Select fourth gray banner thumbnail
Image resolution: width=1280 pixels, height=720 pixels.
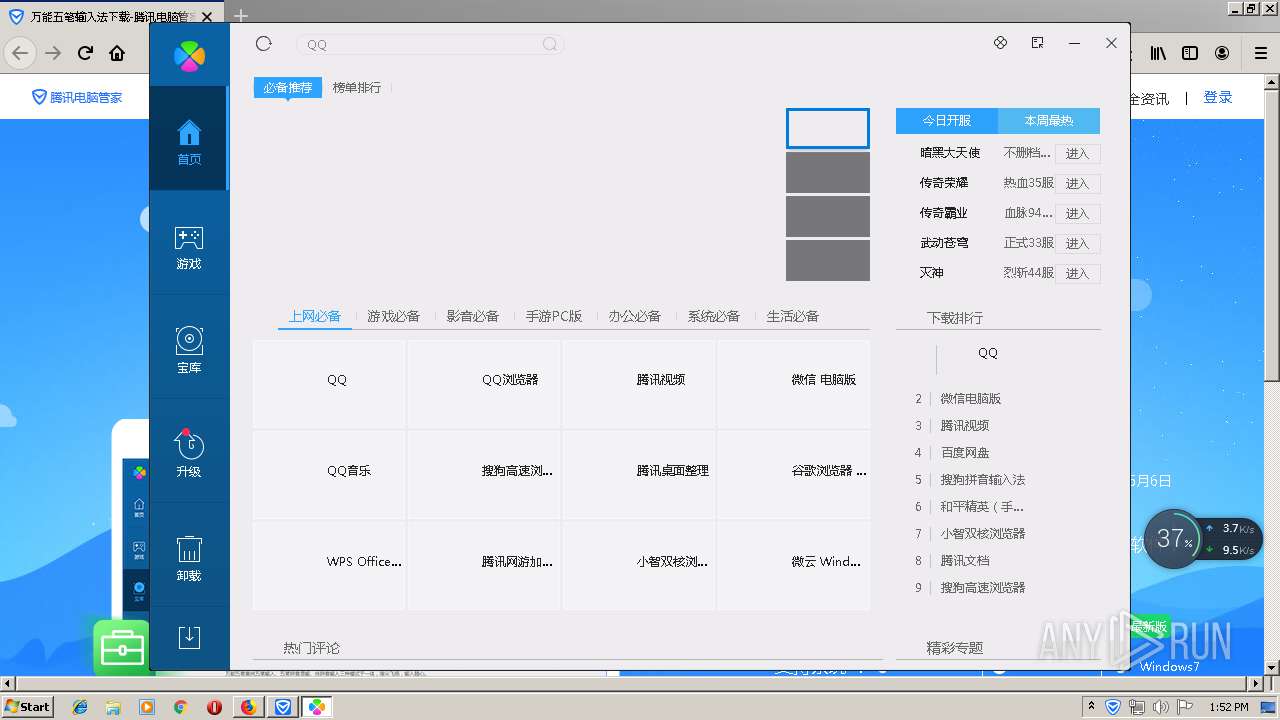pyautogui.click(x=828, y=261)
